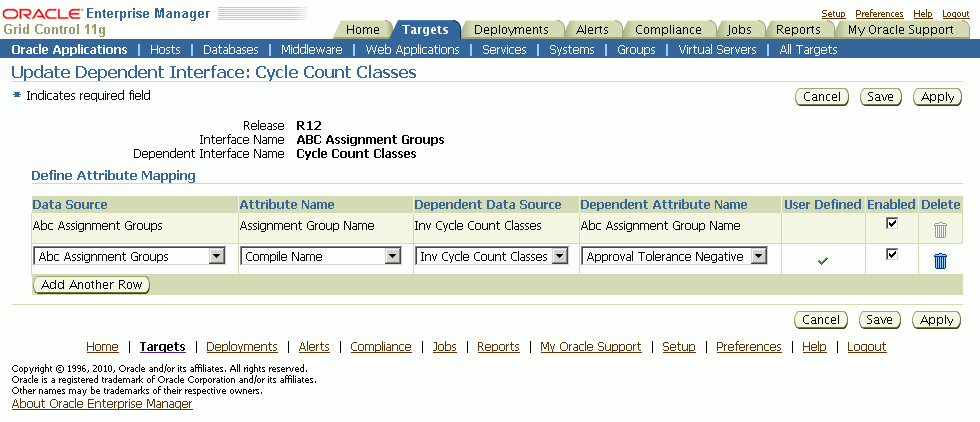
Task: Open the Compile Name attribute dropdown
Action: pos(321,256)
